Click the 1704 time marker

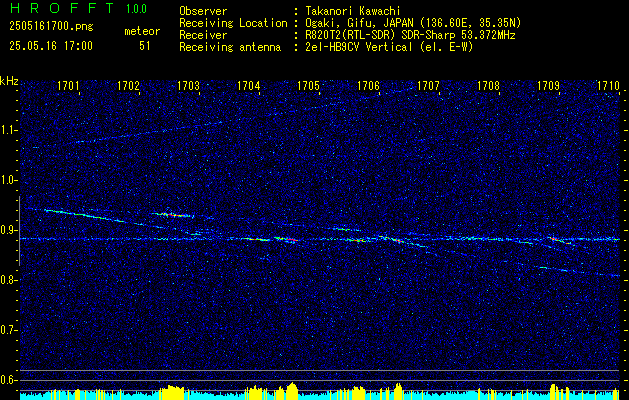(x=249, y=85)
